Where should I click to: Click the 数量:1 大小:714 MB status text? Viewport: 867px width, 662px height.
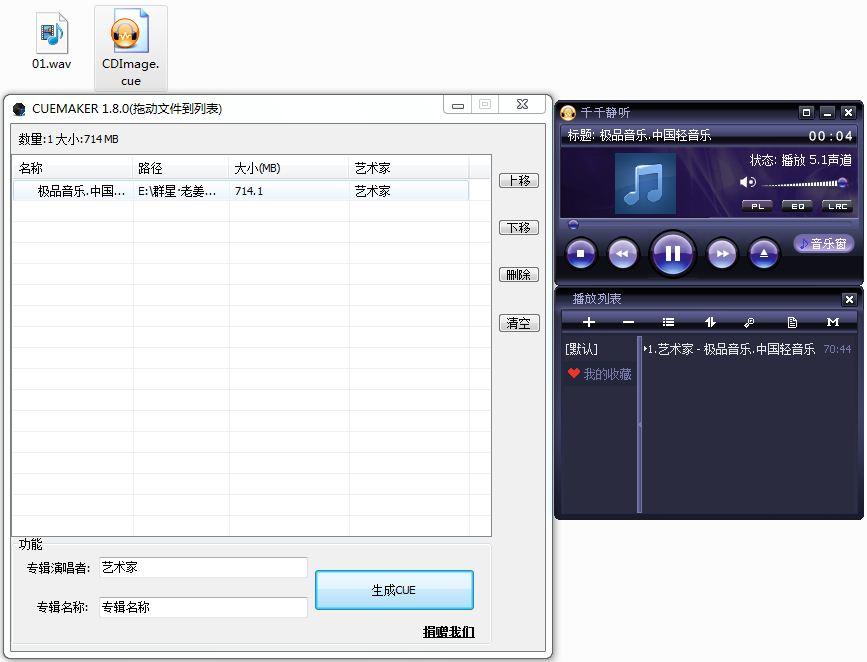click(x=69, y=139)
